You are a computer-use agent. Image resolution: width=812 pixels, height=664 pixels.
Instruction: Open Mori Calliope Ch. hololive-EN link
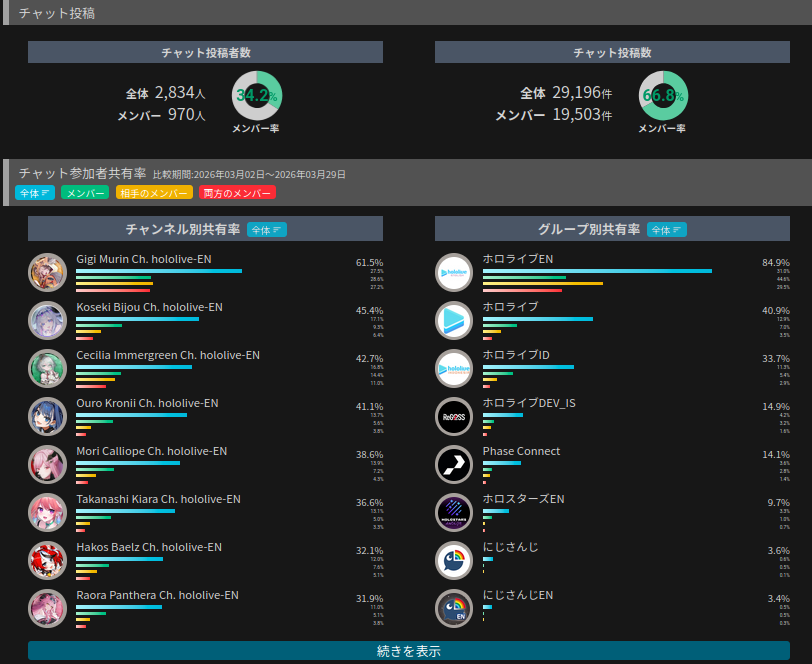coord(152,451)
